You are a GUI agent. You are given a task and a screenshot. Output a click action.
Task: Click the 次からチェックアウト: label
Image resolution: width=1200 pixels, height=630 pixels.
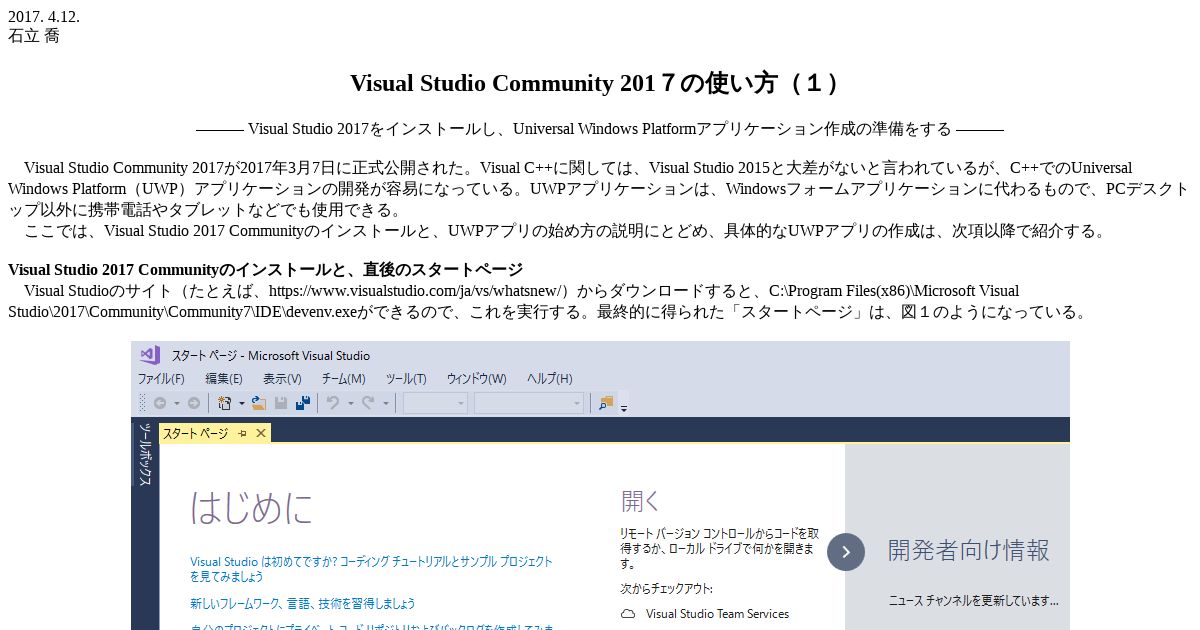[666, 589]
